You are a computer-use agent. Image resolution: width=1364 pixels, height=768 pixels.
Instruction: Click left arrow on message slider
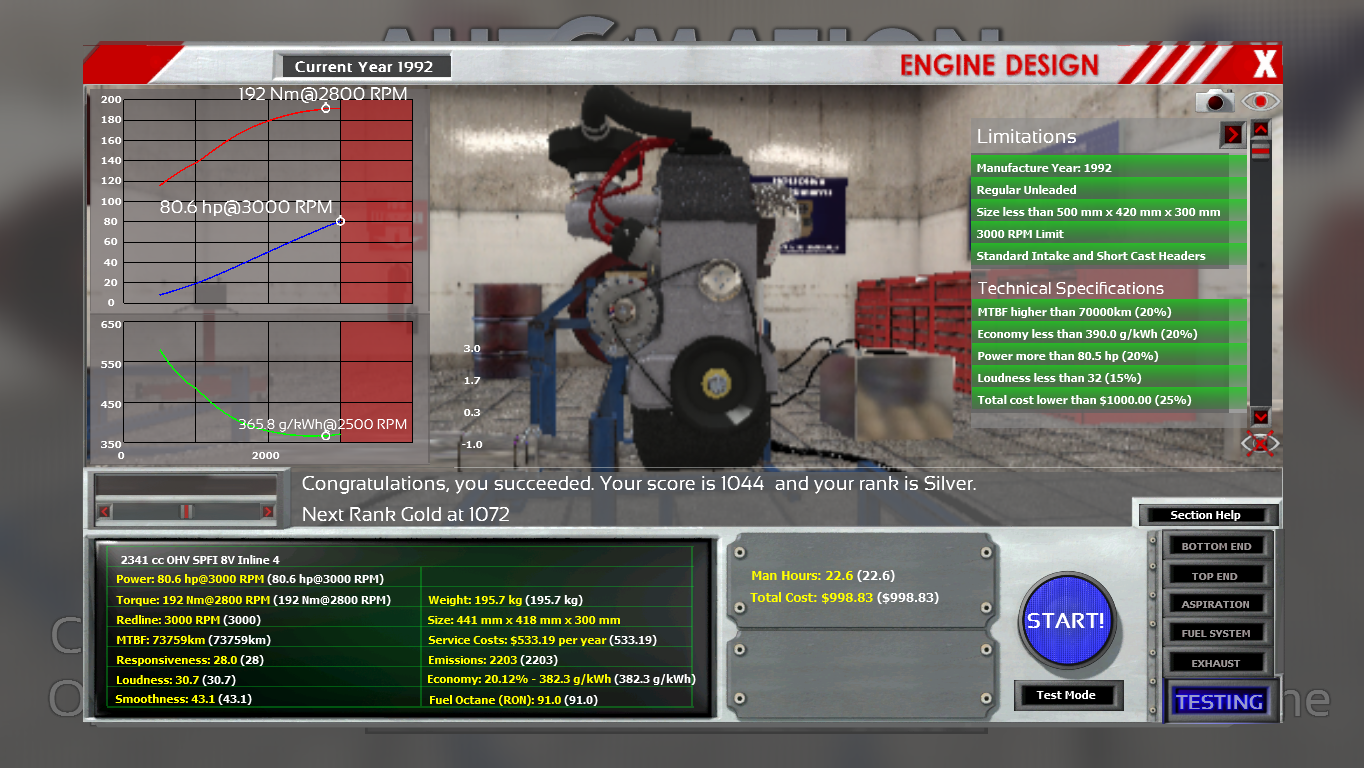coord(103,511)
